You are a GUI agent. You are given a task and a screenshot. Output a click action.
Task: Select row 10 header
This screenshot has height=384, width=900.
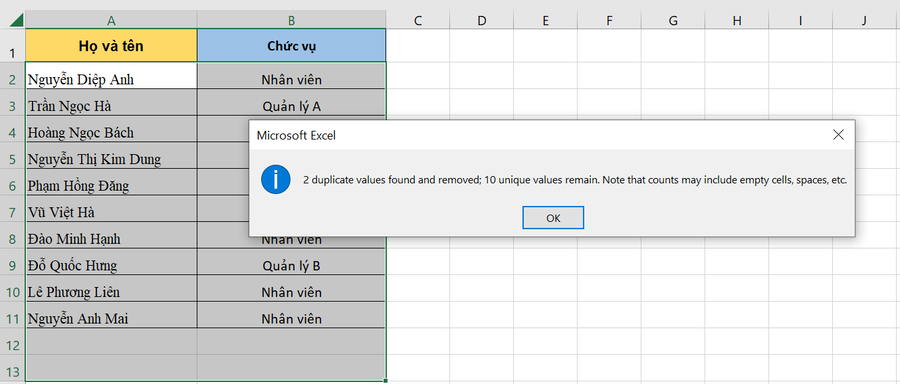pyautogui.click(x=13, y=288)
